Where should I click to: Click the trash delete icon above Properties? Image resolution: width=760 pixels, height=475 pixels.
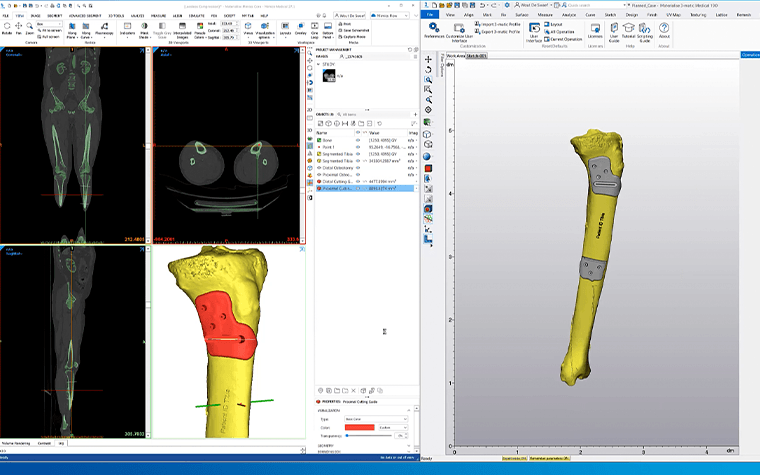[x=353, y=391]
